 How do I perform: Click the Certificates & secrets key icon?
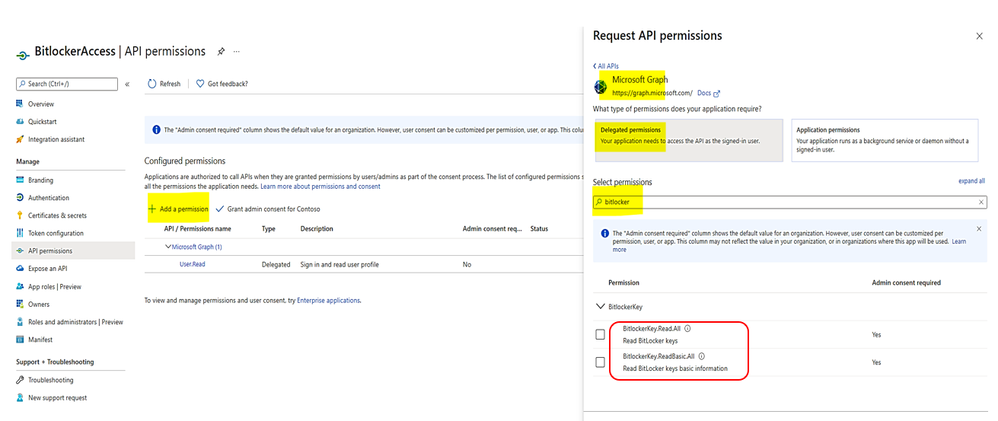[20, 215]
